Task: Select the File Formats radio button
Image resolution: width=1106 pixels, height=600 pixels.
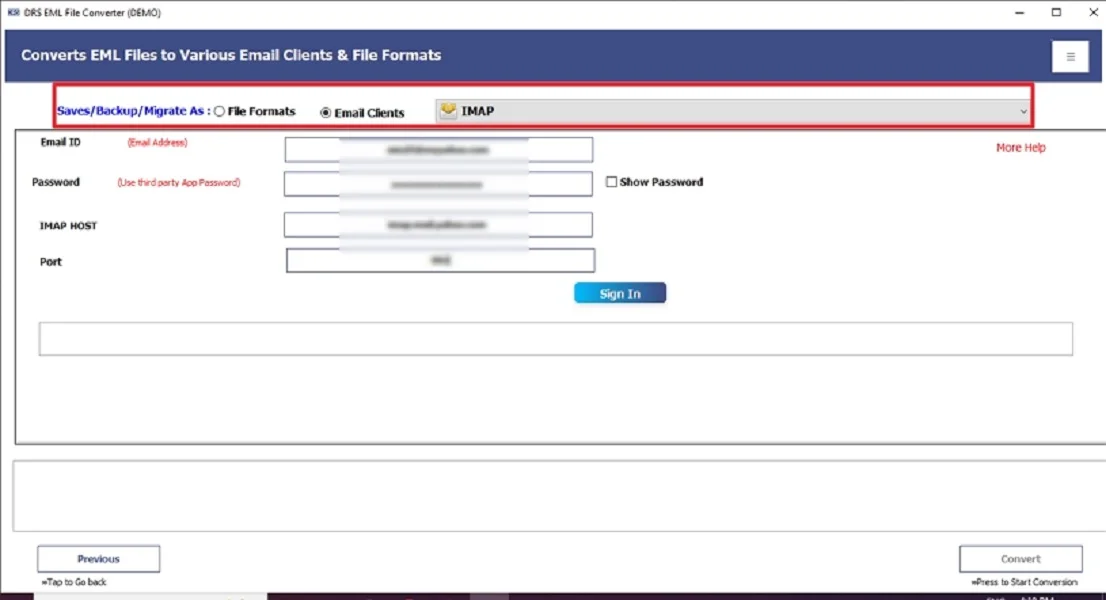Action: (x=219, y=111)
